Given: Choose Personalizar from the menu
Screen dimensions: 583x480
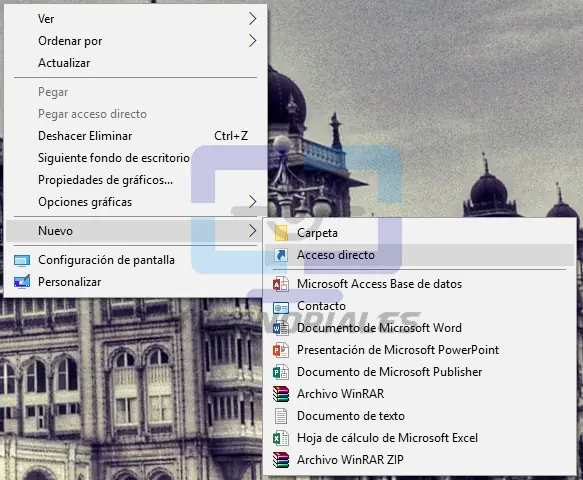Looking at the screenshot, I should [135, 282].
